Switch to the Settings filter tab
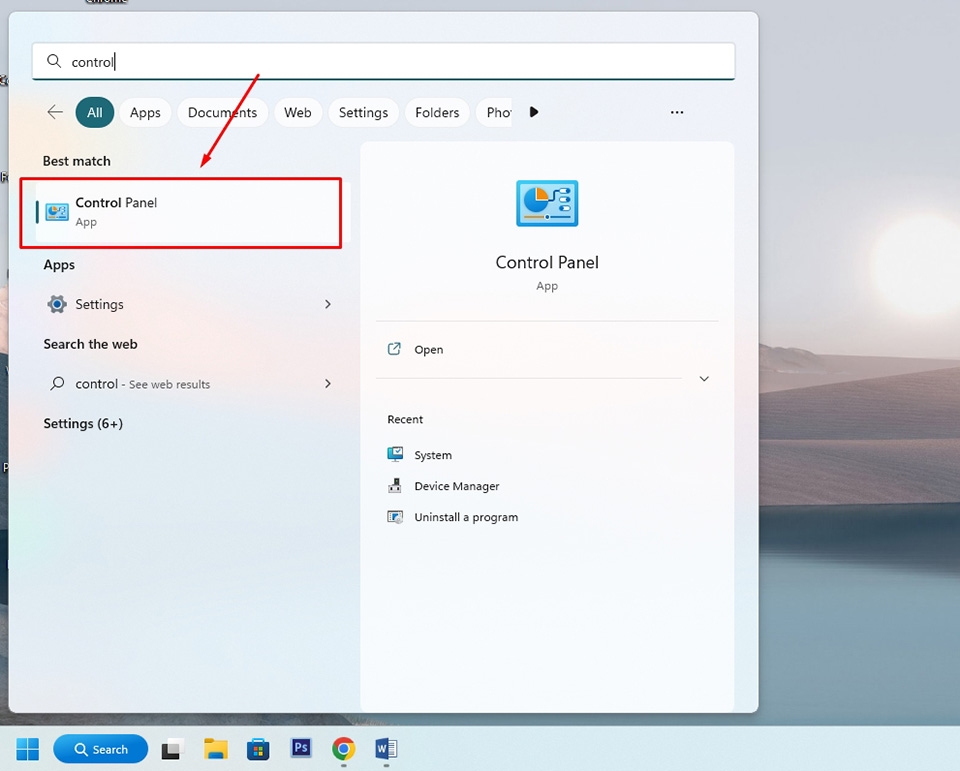960x771 pixels. pyautogui.click(x=363, y=112)
